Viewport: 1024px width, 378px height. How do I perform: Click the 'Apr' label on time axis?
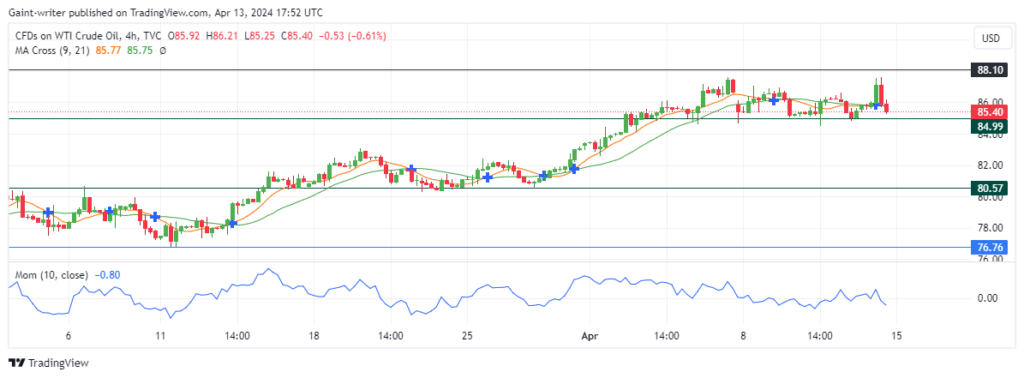589,336
